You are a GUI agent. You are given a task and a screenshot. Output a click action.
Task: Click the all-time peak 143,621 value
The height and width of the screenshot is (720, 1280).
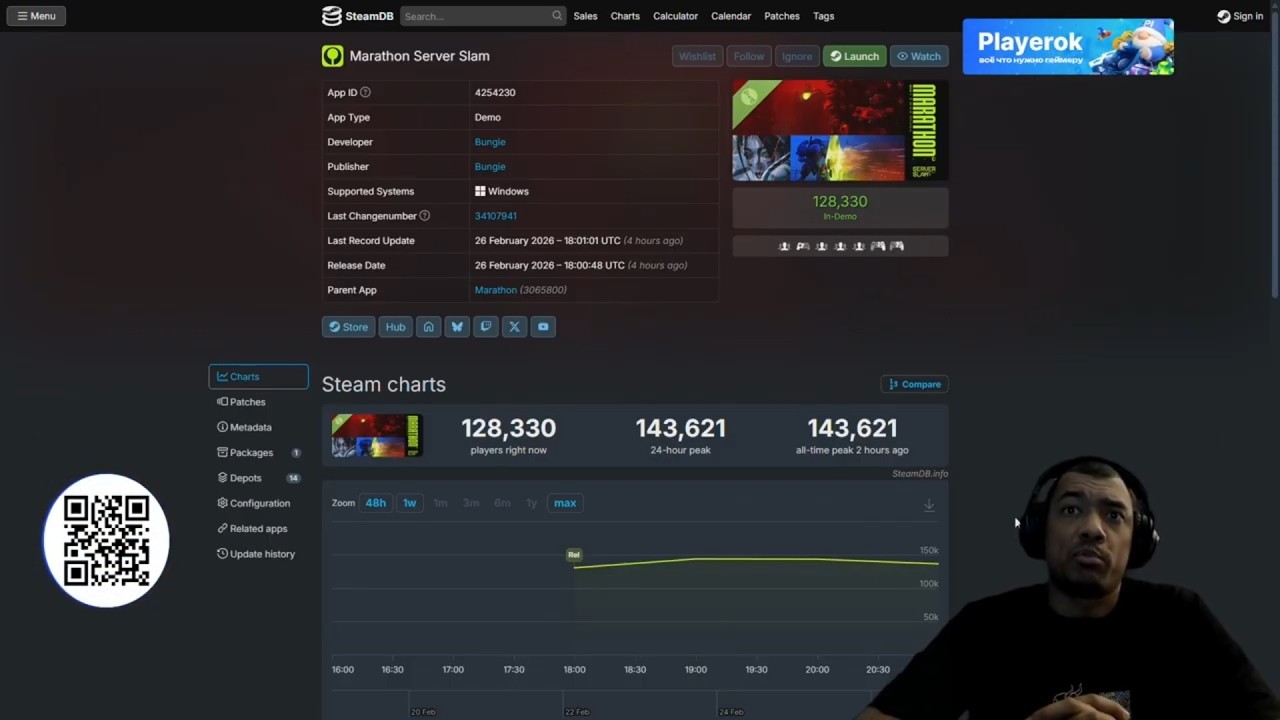(x=852, y=428)
